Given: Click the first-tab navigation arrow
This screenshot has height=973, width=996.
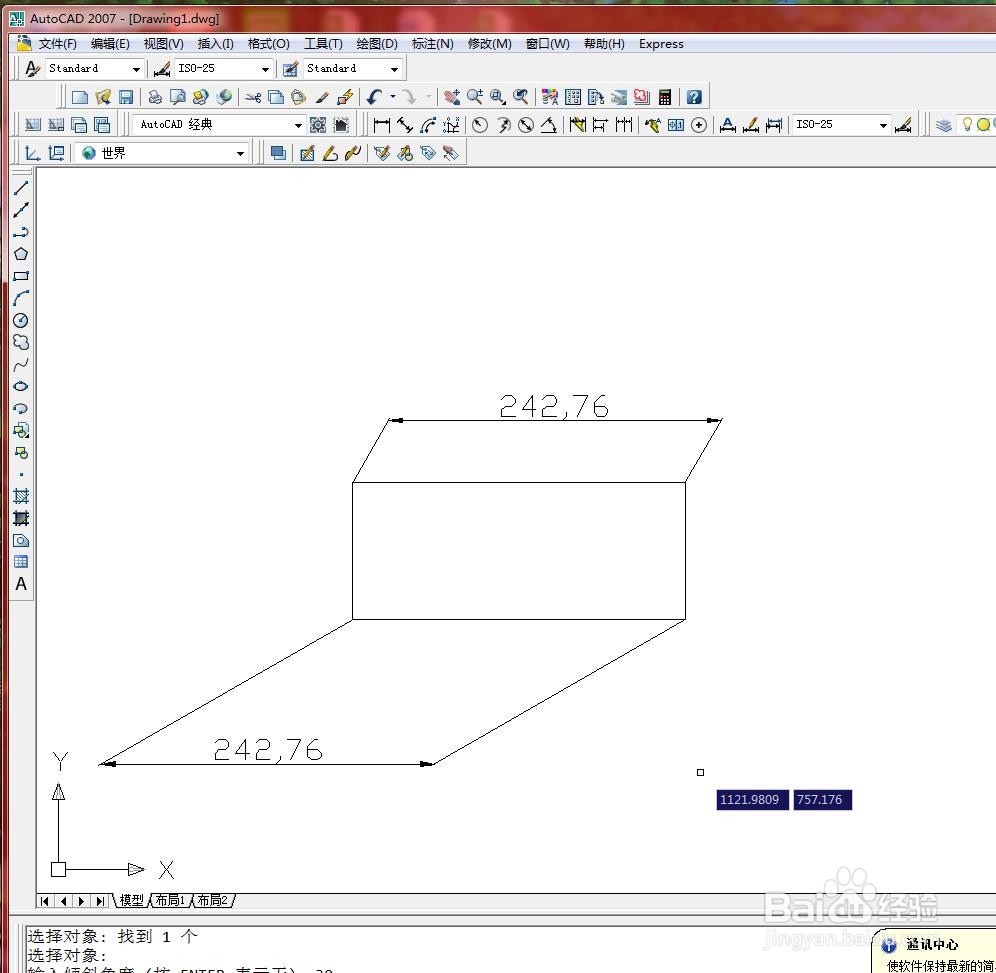Looking at the screenshot, I should [44, 901].
